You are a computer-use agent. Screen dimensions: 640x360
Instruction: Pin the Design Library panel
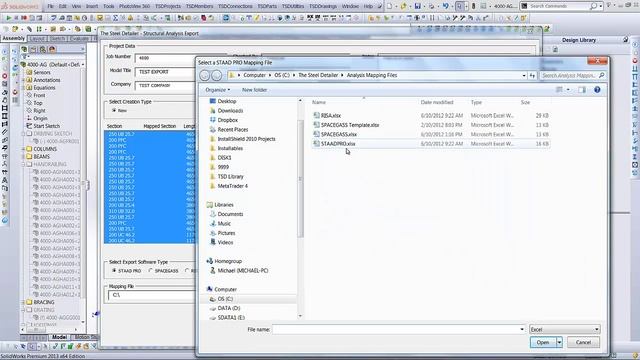[625, 40]
